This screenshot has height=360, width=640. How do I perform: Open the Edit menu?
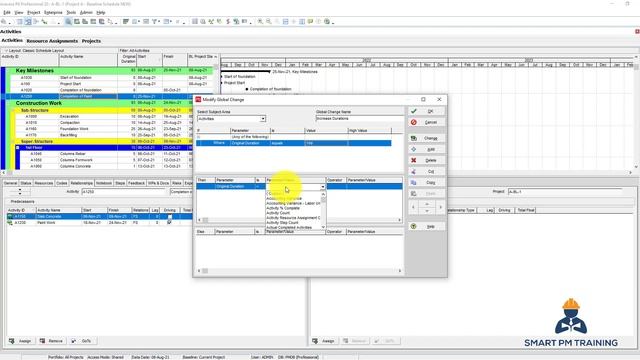point(7,13)
